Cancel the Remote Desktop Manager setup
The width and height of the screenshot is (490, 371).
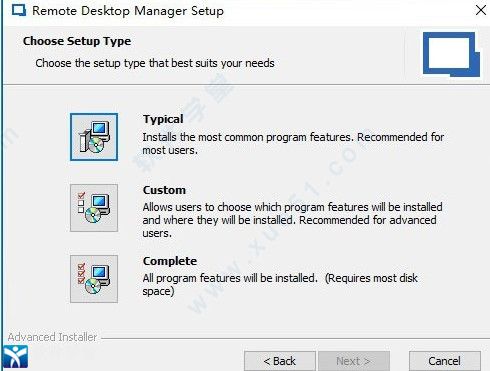point(445,361)
